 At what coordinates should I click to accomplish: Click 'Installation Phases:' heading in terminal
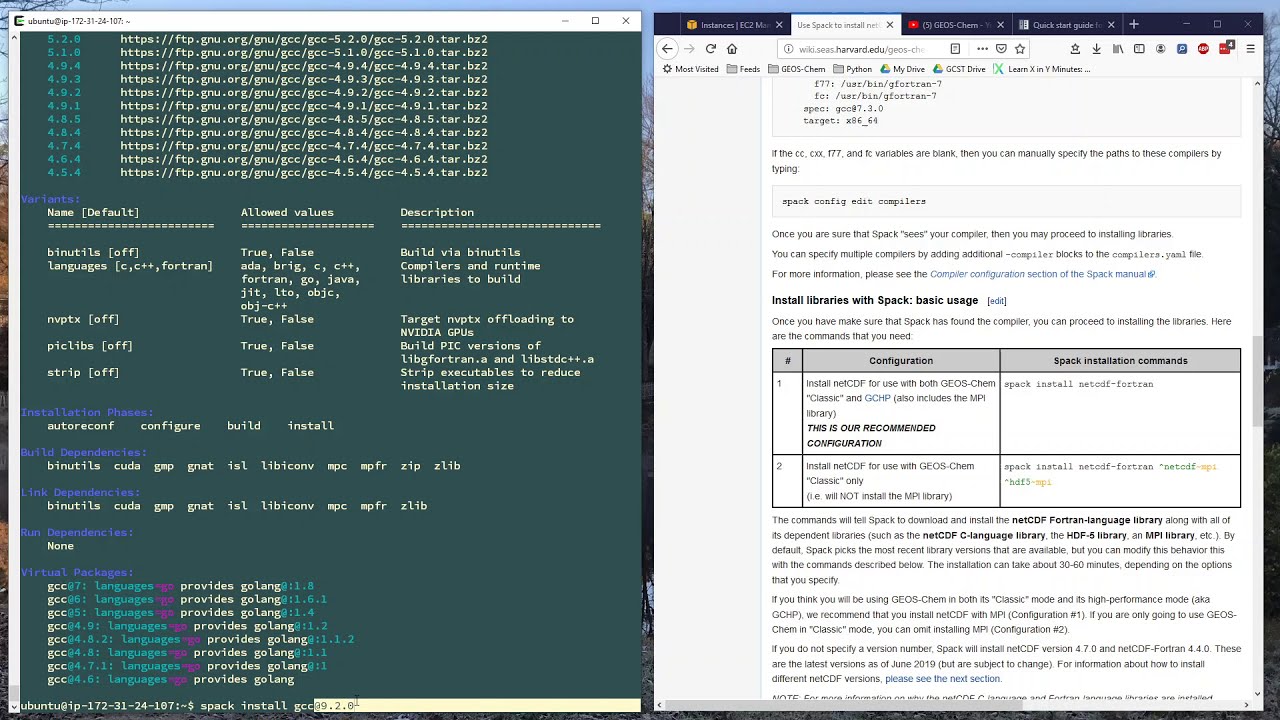pyautogui.click(x=87, y=412)
